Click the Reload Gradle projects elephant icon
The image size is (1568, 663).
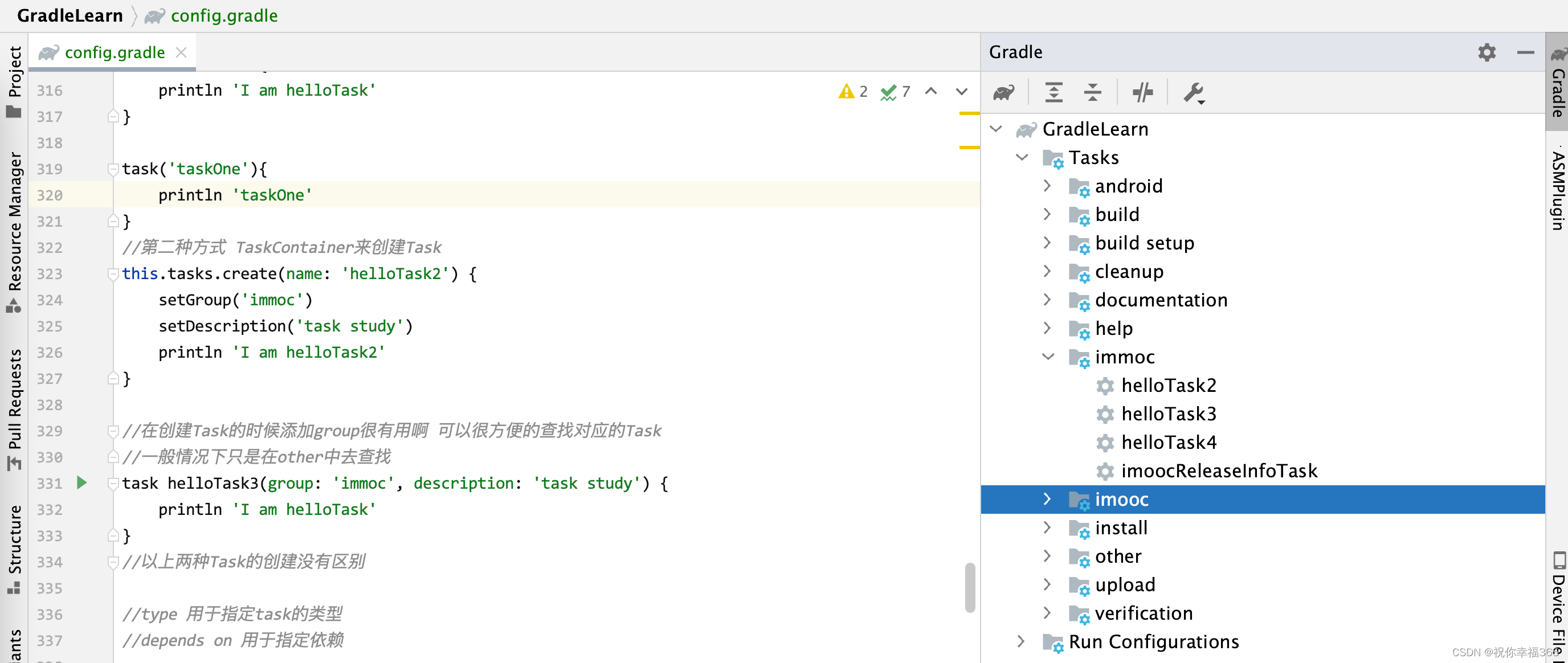tap(1004, 92)
